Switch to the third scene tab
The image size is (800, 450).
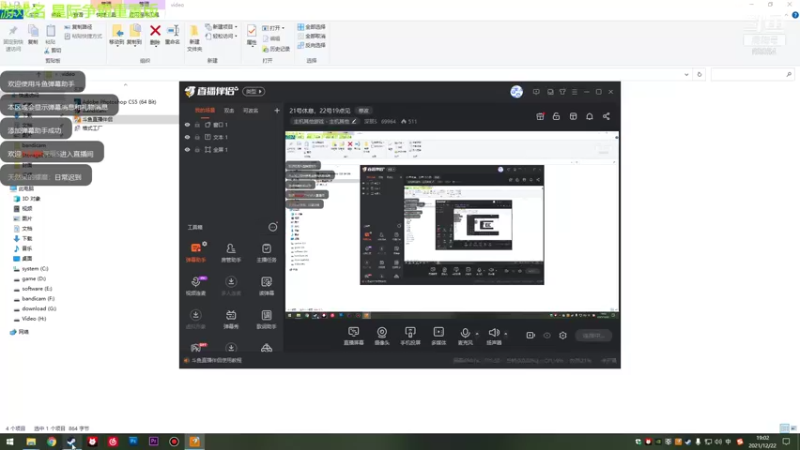coord(250,110)
